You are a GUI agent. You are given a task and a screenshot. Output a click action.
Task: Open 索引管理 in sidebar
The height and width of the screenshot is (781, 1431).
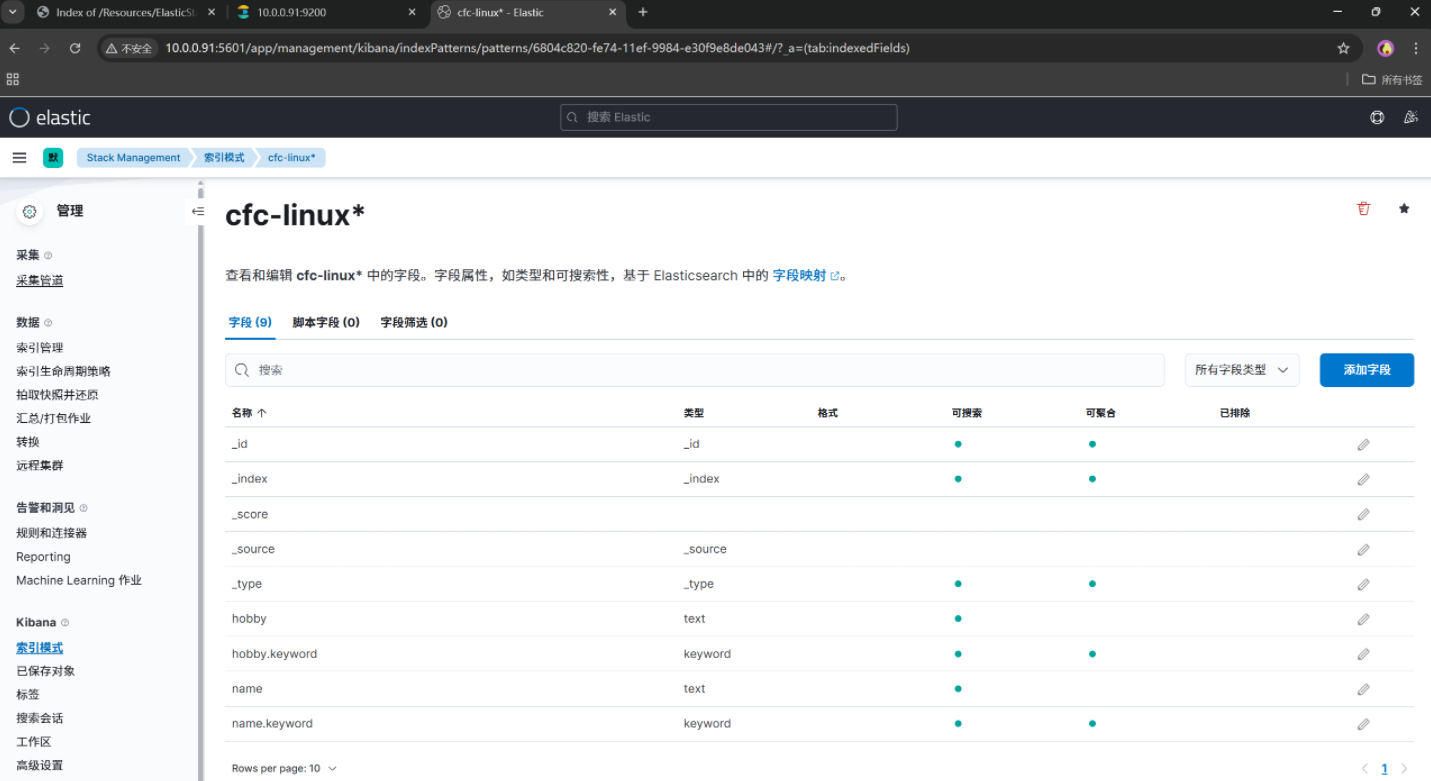tap(40, 348)
